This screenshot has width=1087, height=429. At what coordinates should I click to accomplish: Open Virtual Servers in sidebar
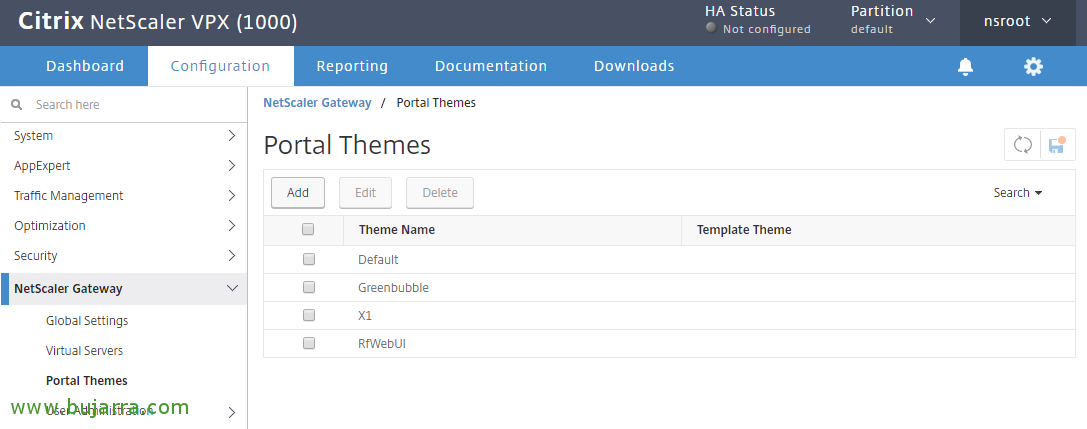point(84,351)
